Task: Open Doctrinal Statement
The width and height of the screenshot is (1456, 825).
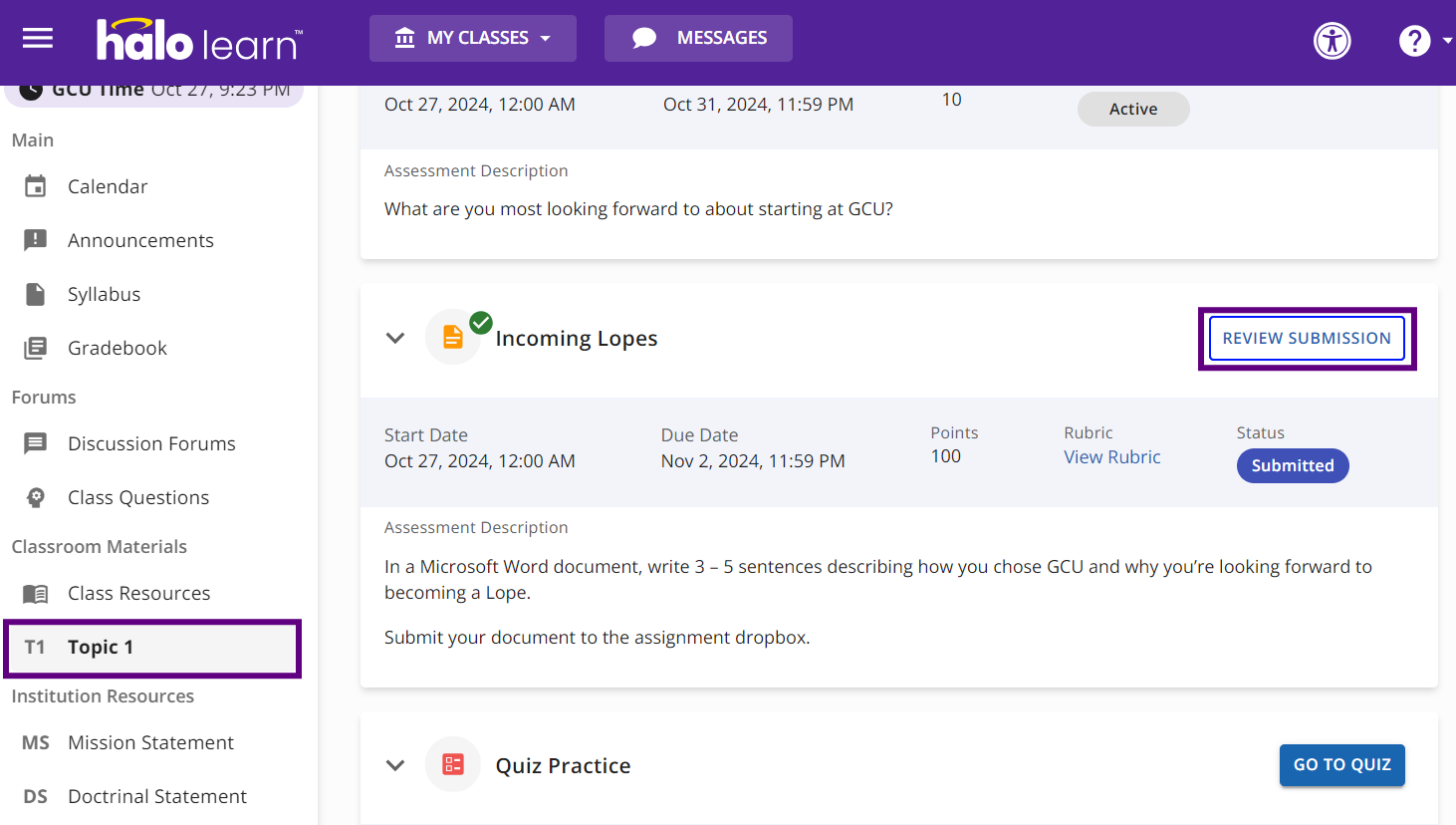Action: [157, 796]
